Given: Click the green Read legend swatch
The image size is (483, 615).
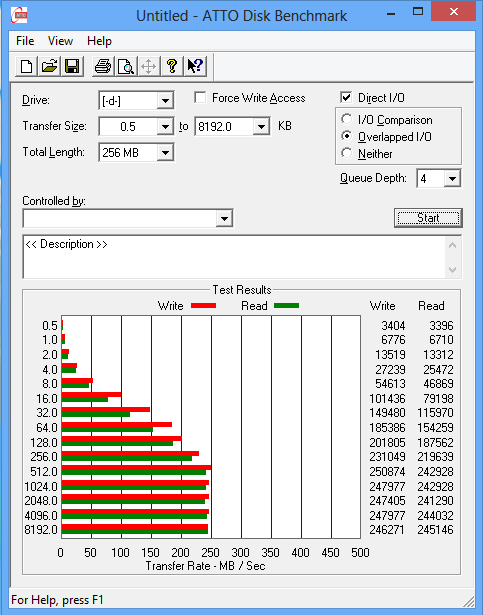Looking at the screenshot, I should coord(286,306).
